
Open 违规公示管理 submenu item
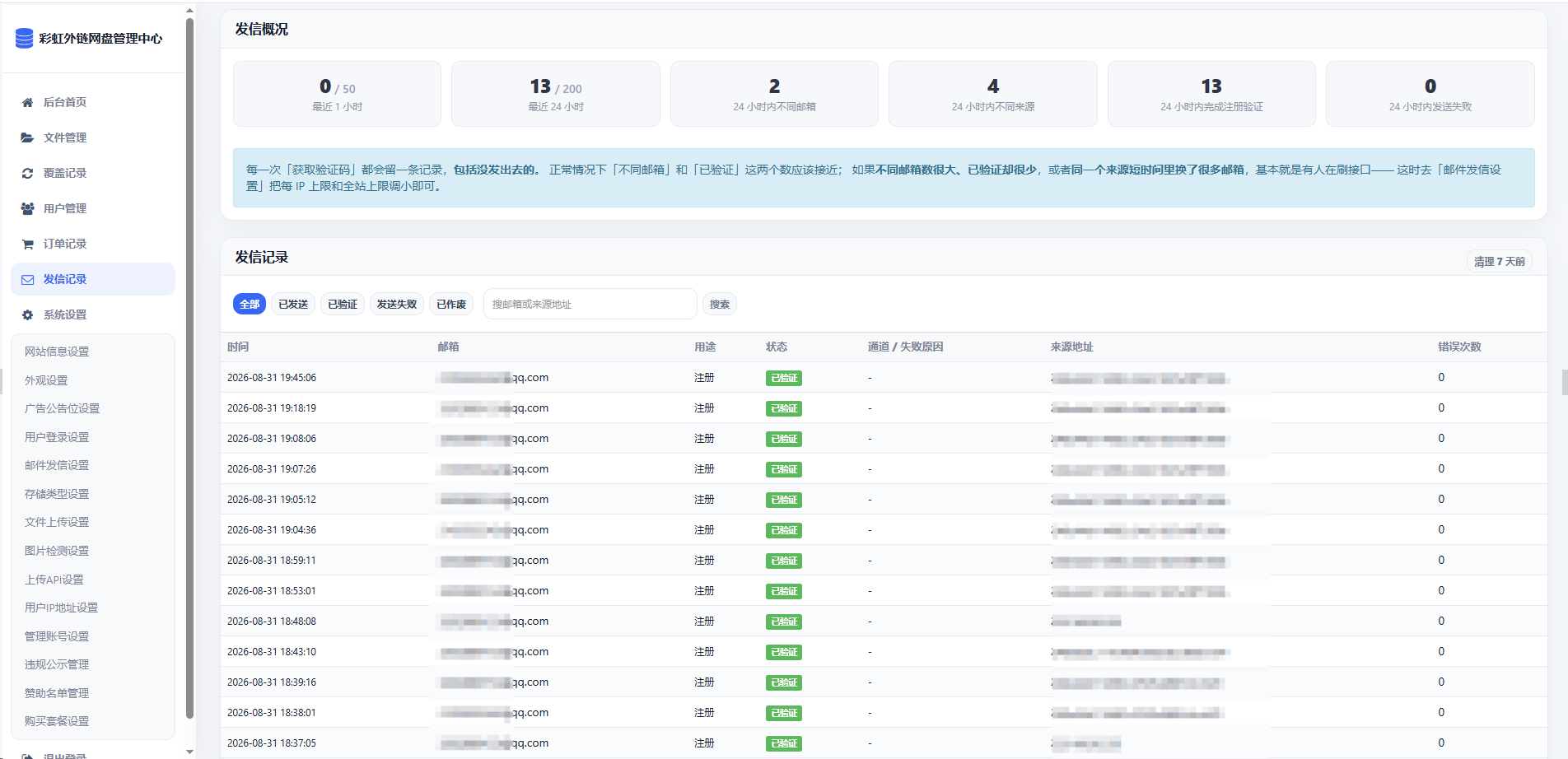click(x=57, y=664)
